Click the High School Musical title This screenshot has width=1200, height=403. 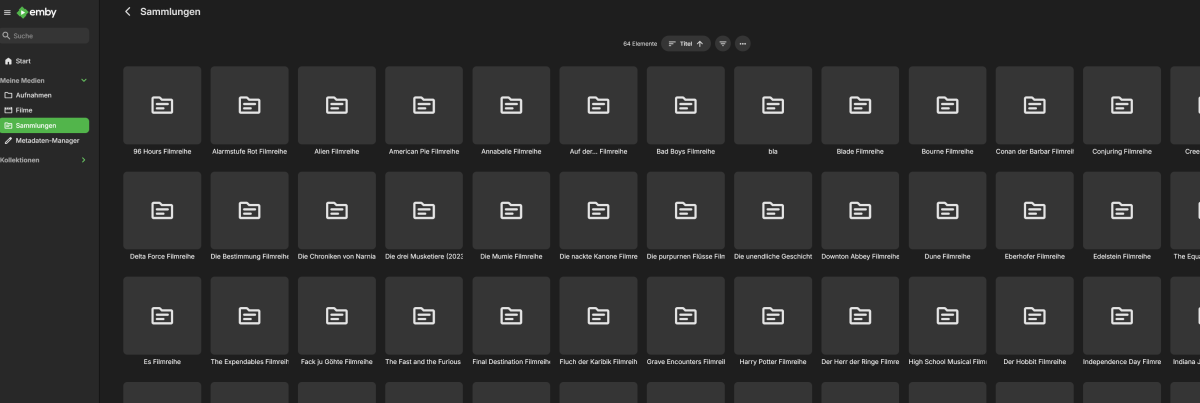pyautogui.click(x=947, y=362)
